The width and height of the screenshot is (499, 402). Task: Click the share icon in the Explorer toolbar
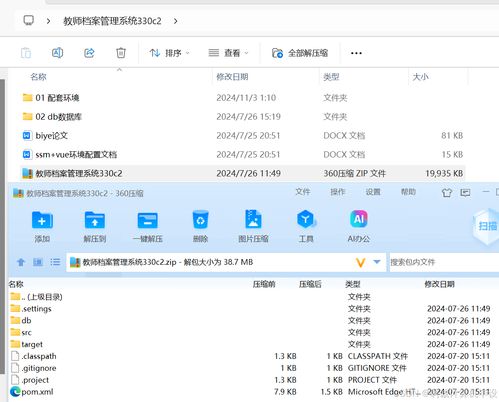89,53
